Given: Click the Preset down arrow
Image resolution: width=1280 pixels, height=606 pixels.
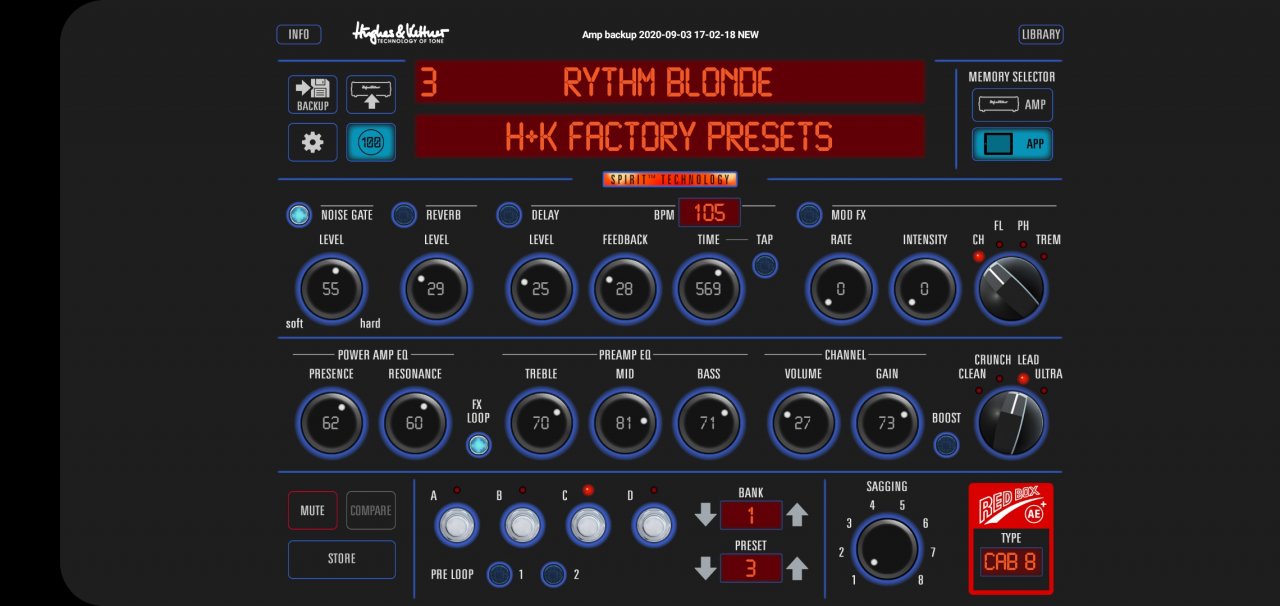Looking at the screenshot, I should [x=706, y=568].
